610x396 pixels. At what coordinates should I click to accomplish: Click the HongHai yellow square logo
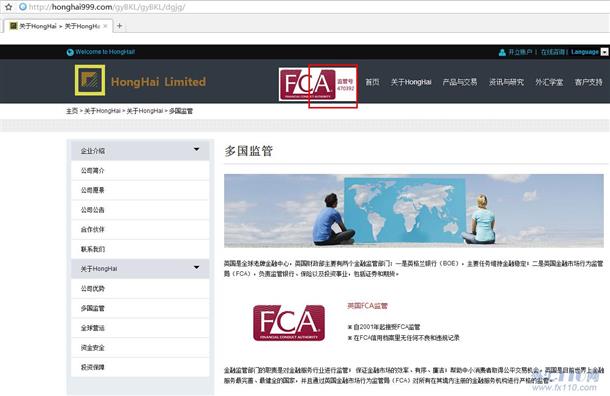coord(90,80)
